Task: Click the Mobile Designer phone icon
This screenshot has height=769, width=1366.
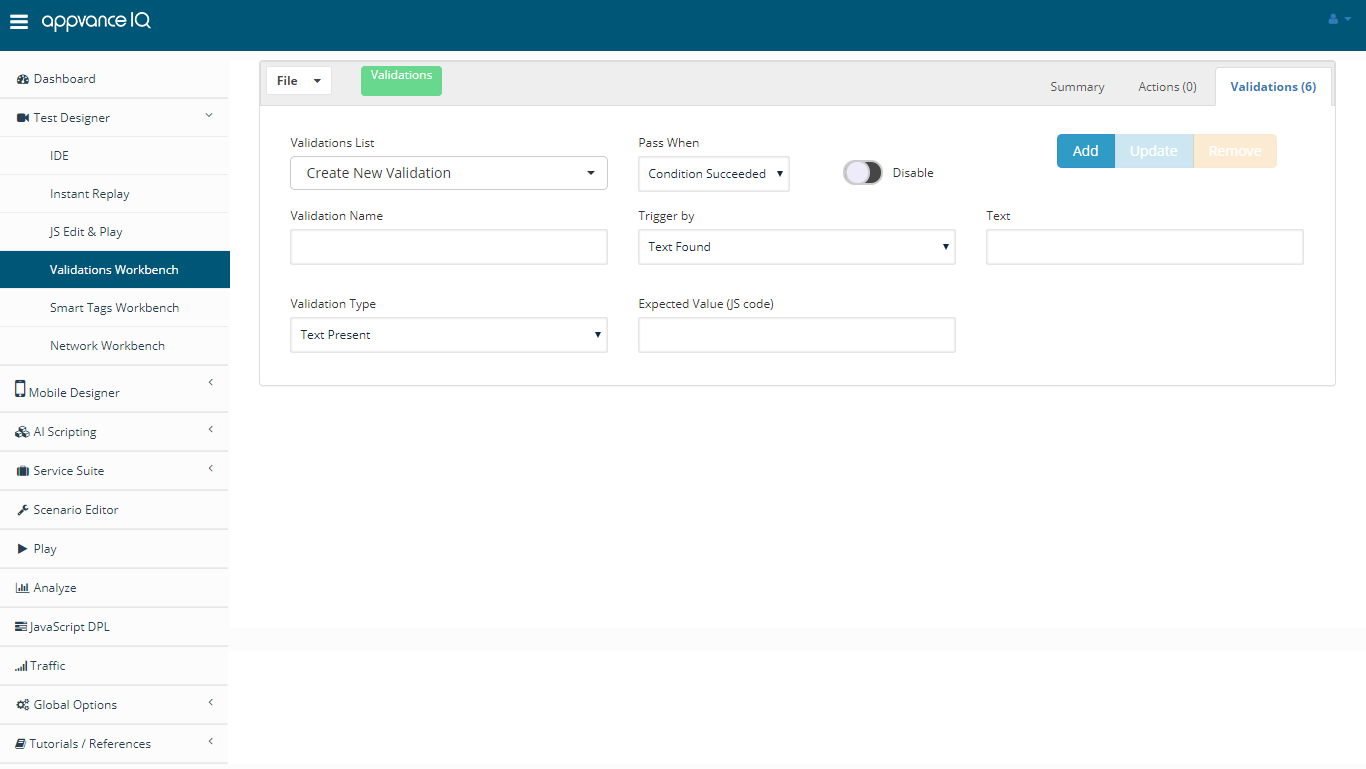Action: coord(20,390)
